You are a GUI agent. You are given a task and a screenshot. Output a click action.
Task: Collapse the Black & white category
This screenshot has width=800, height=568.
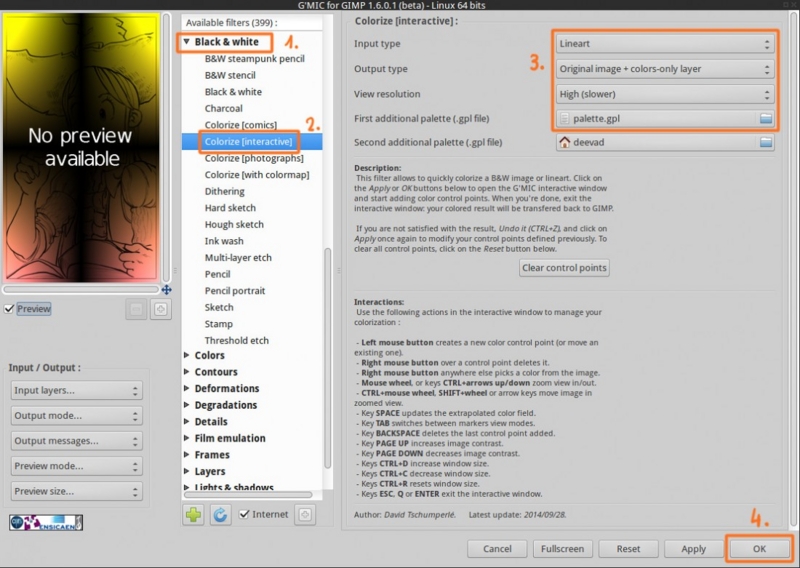(x=186, y=41)
